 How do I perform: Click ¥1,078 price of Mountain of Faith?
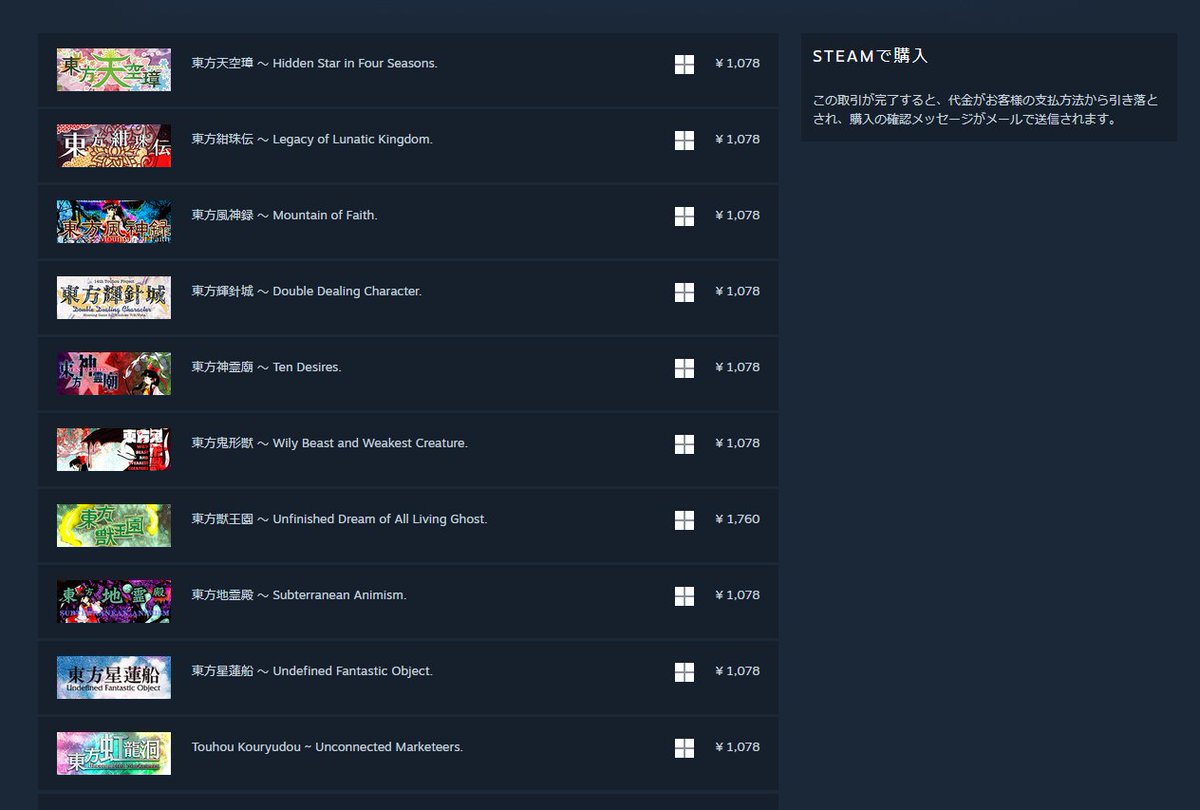737,215
